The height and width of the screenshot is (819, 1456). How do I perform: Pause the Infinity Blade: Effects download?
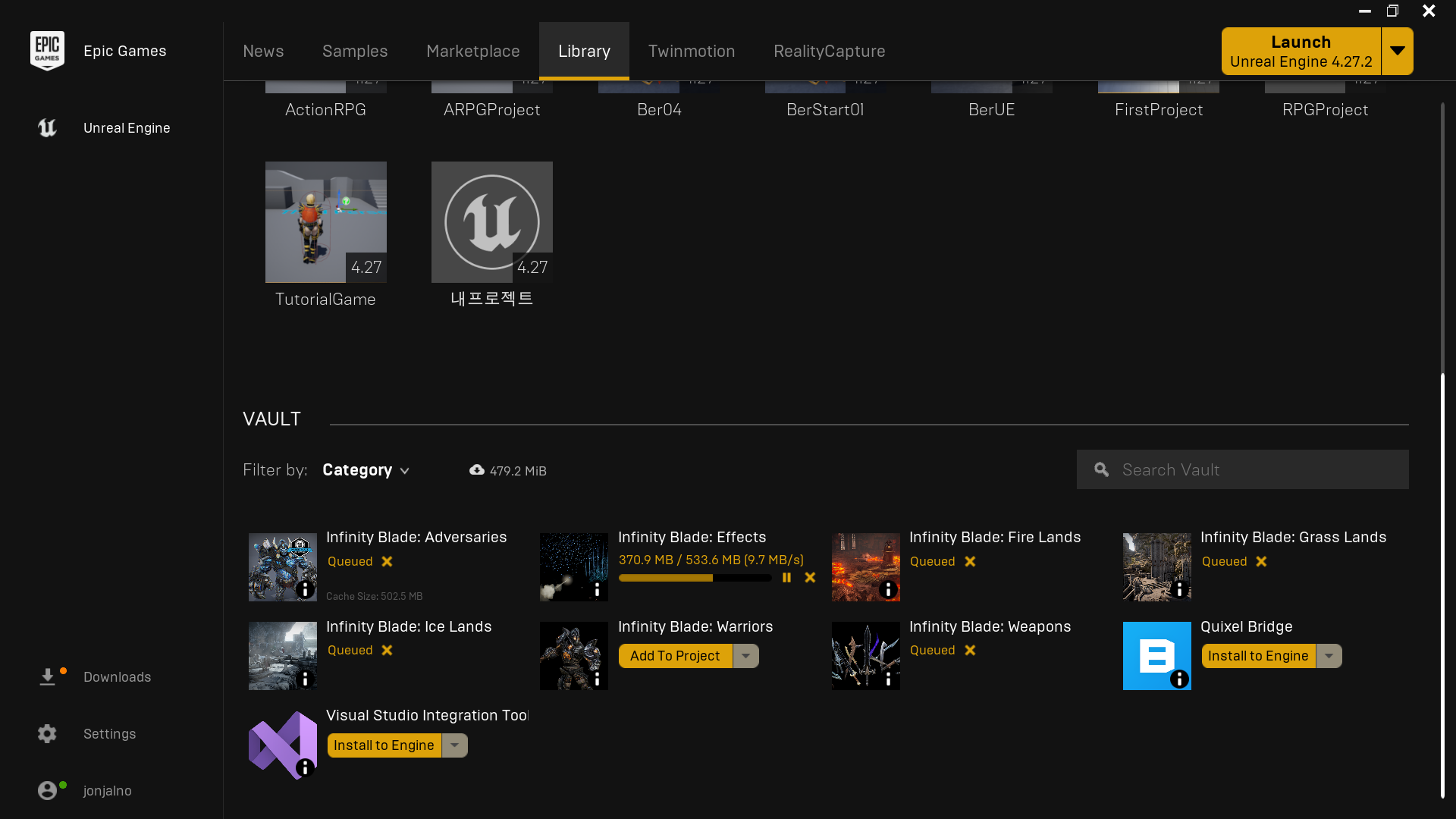786,578
